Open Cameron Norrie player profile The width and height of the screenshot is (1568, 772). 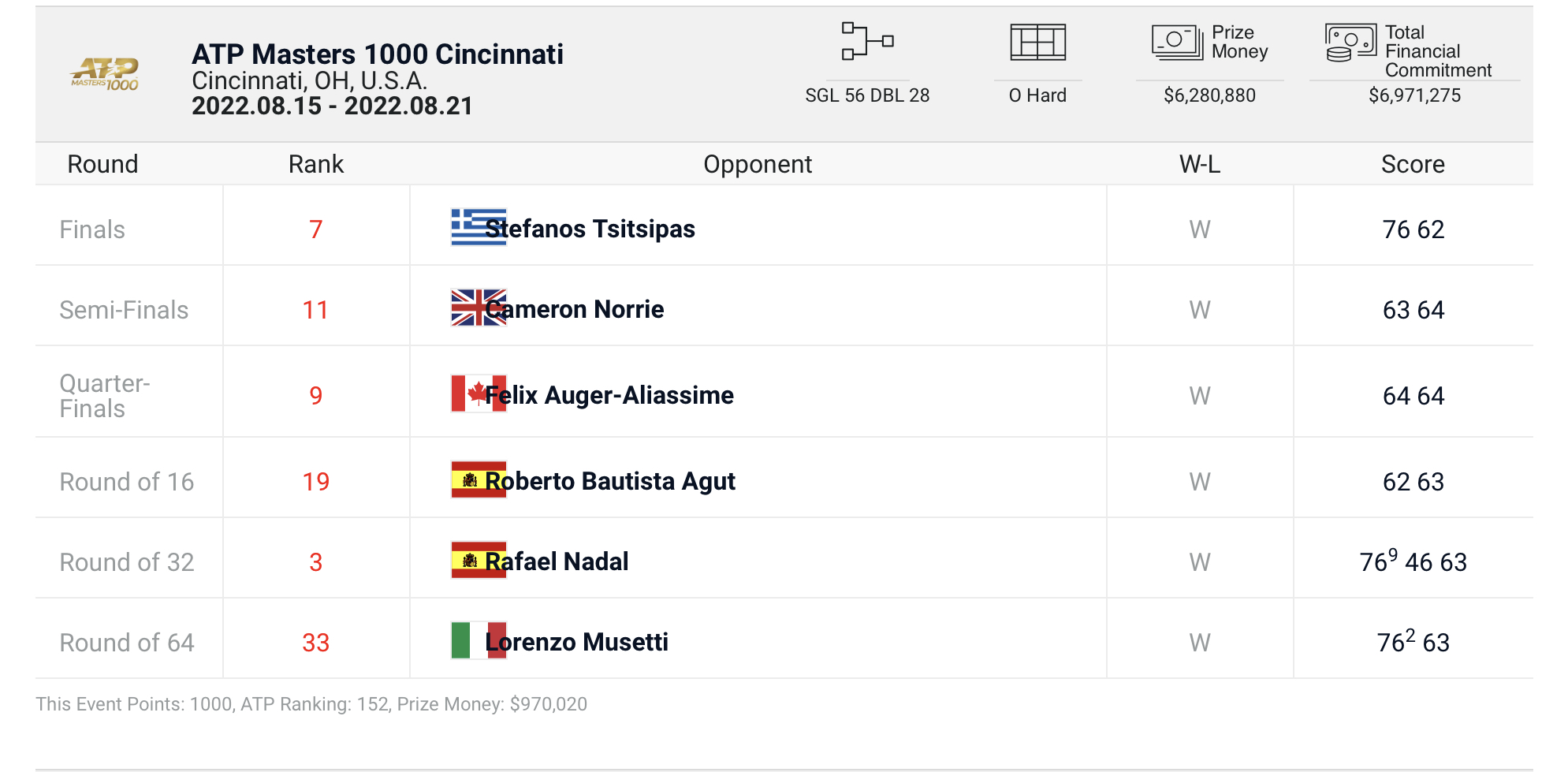point(575,309)
